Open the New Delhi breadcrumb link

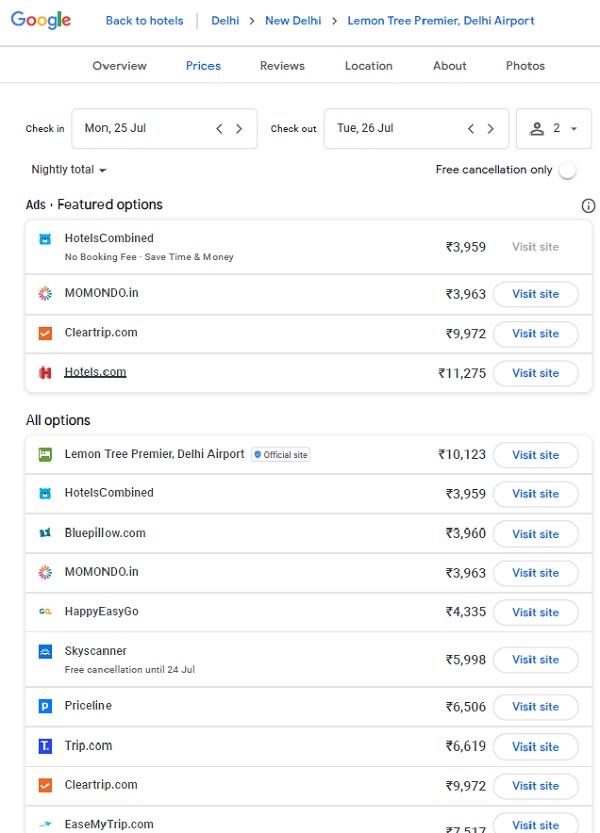[293, 21]
